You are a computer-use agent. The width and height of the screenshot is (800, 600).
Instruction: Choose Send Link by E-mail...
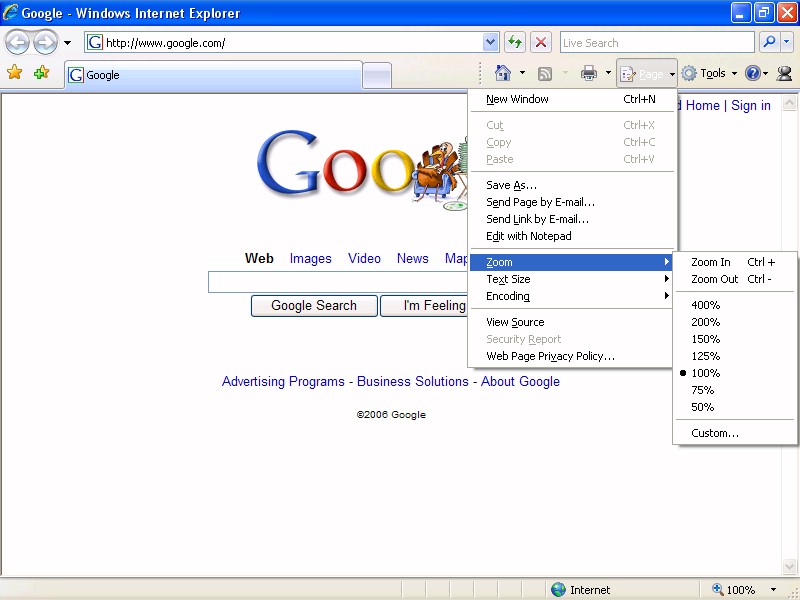tap(571, 219)
